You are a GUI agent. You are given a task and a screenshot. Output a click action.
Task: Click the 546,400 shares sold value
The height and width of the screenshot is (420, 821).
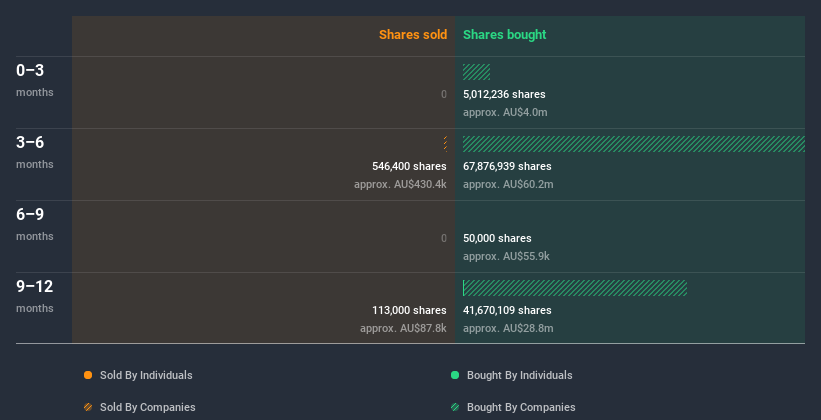pos(409,166)
